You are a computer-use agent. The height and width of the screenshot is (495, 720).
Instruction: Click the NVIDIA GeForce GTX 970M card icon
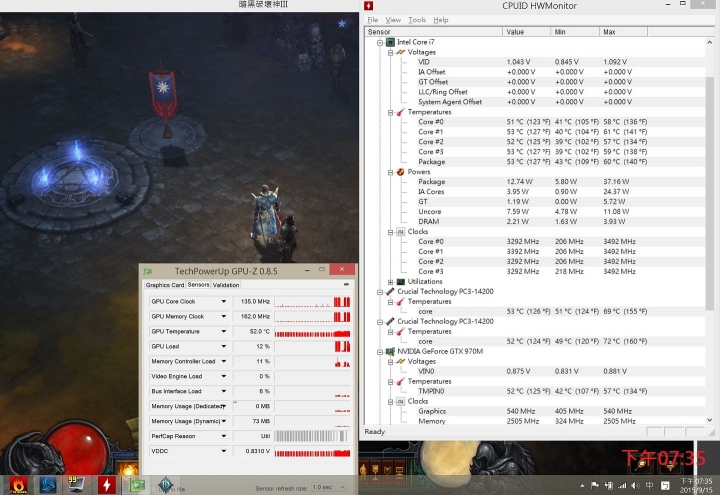coord(390,352)
